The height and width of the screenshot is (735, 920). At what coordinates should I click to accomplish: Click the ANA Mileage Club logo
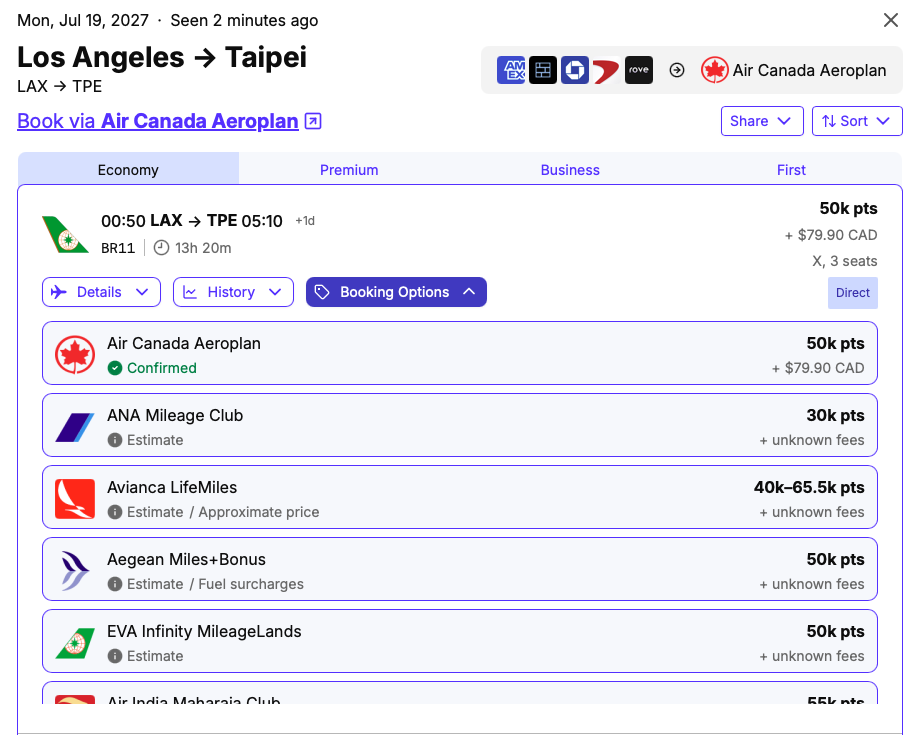(75, 427)
